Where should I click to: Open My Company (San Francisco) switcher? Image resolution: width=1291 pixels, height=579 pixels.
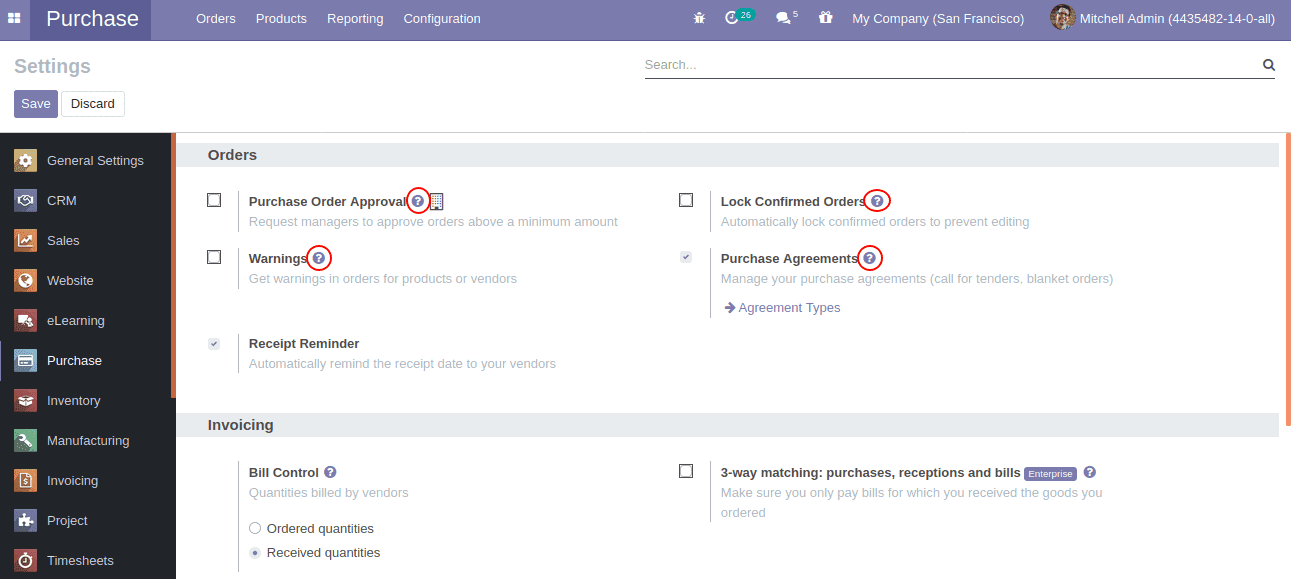(x=938, y=18)
